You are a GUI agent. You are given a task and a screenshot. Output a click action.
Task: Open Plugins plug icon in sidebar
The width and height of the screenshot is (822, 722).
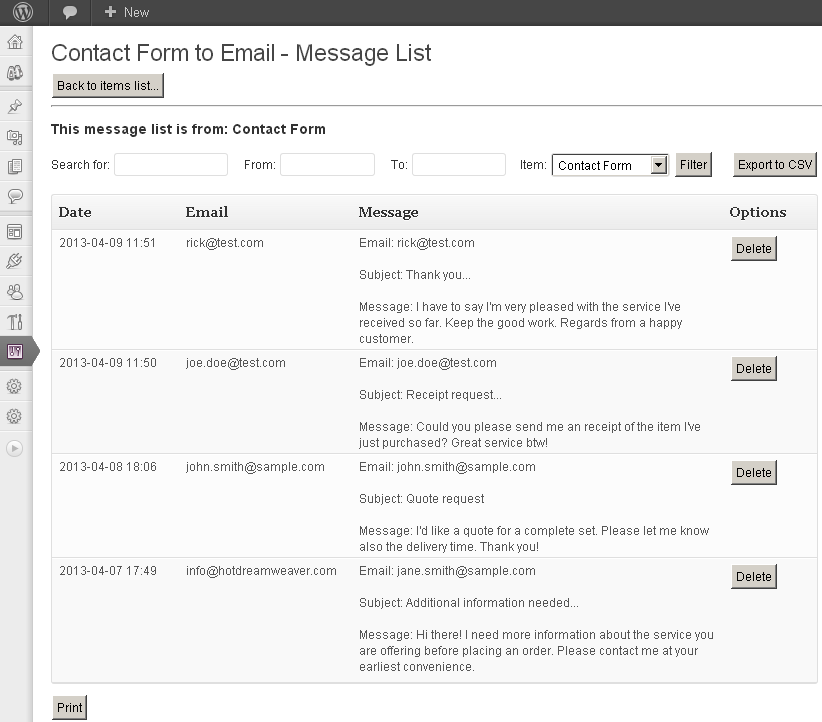pyautogui.click(x=15, y=261)
